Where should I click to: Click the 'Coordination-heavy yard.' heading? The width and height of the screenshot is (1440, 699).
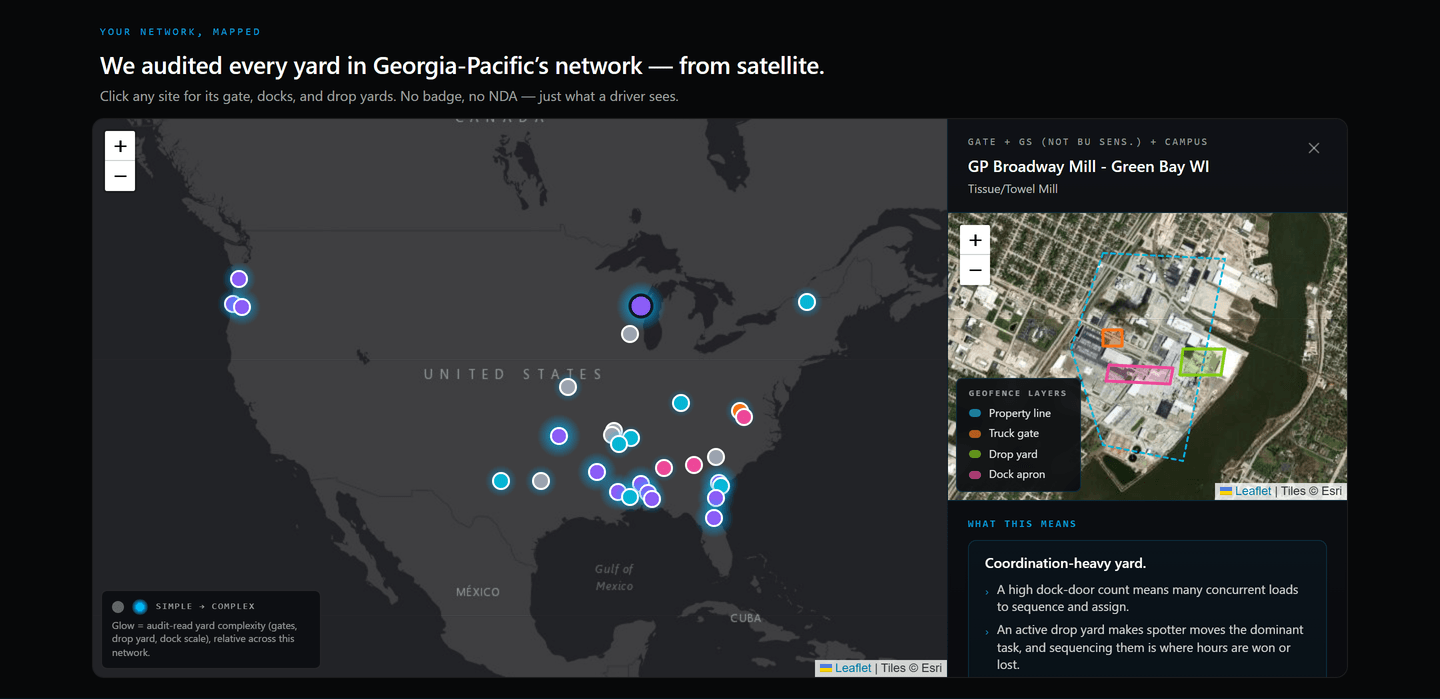click(x=1065, y=563)
